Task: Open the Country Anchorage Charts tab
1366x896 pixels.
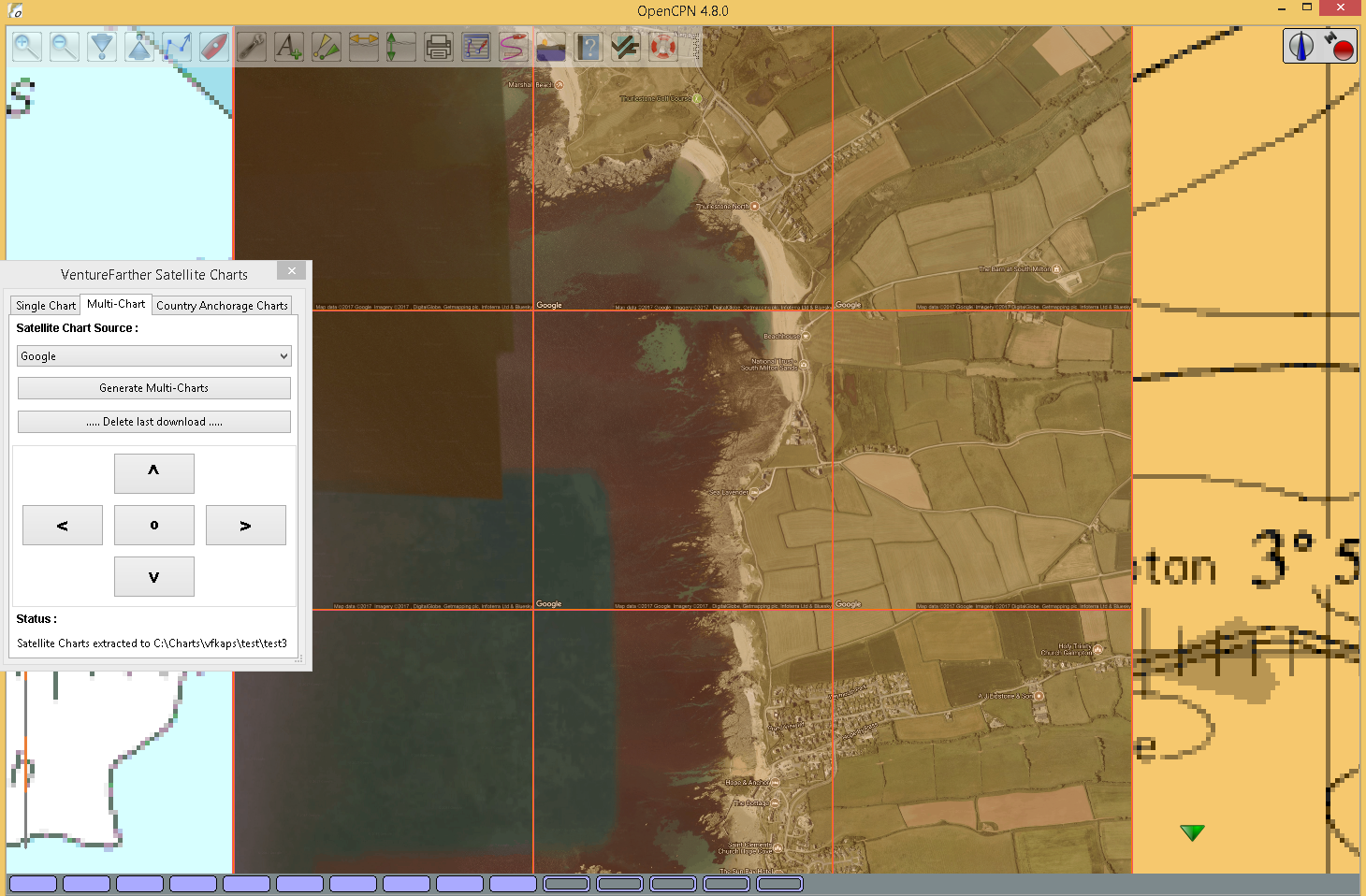Action: (222, 306)
